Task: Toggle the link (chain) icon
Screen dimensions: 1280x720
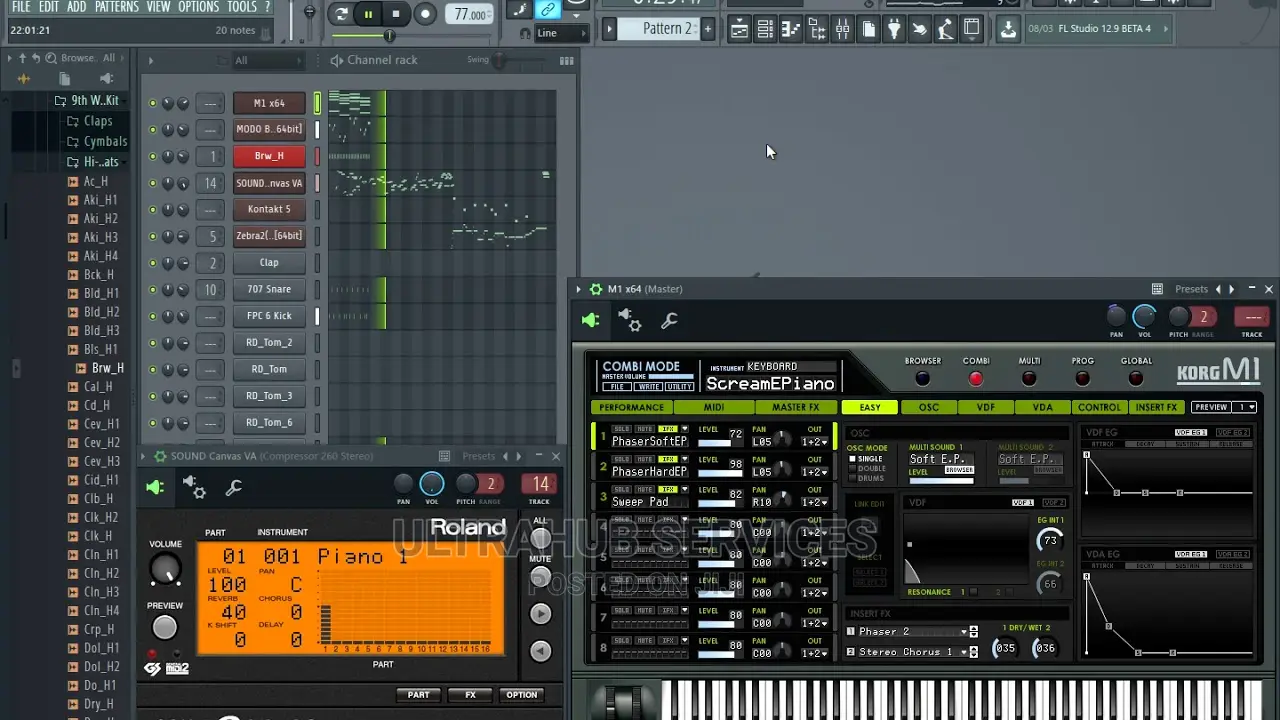Action: [547, 10]
